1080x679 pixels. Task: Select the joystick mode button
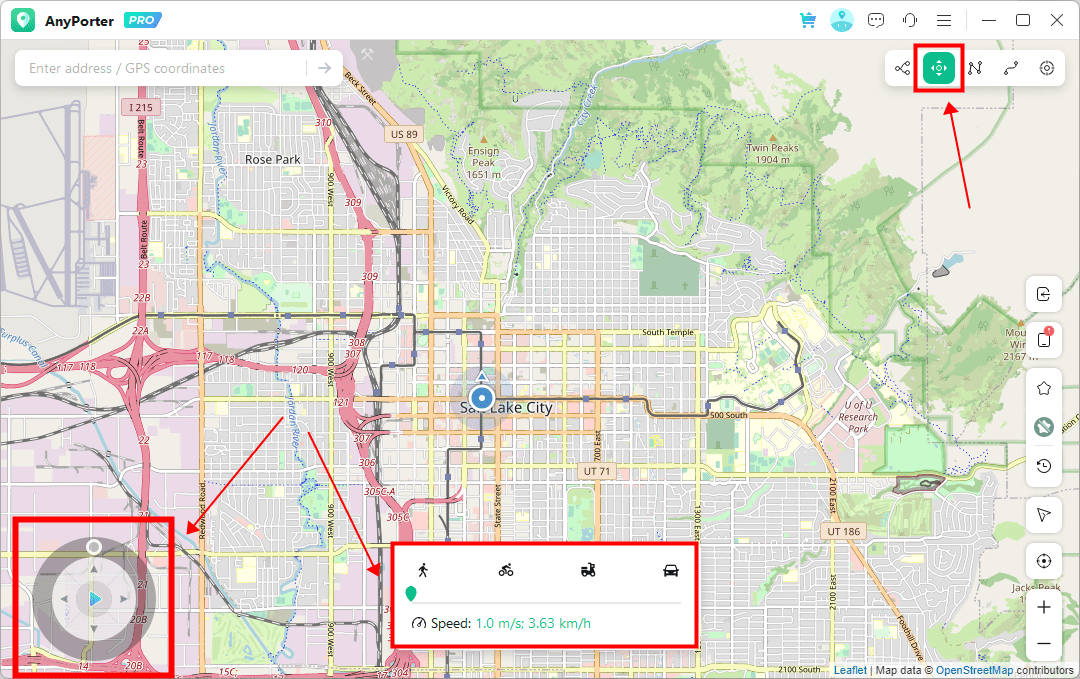(939, 68)
